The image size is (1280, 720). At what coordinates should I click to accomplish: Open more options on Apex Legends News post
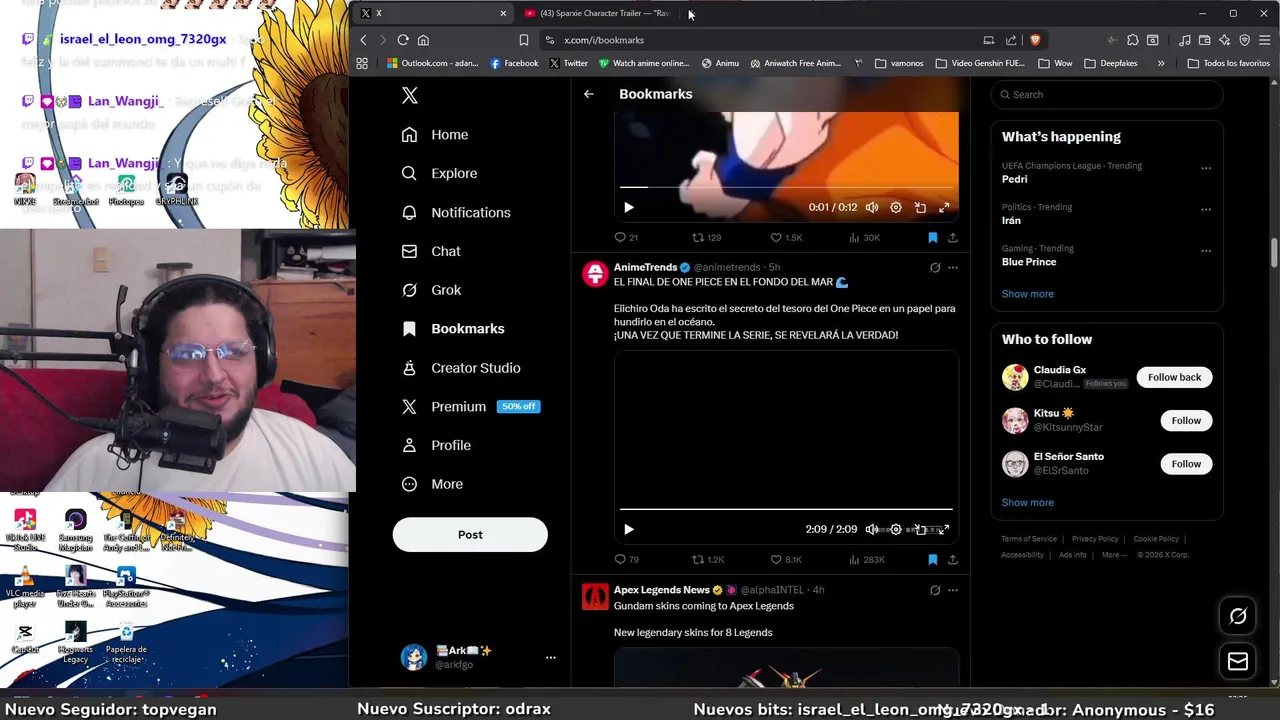coord(953,590)
